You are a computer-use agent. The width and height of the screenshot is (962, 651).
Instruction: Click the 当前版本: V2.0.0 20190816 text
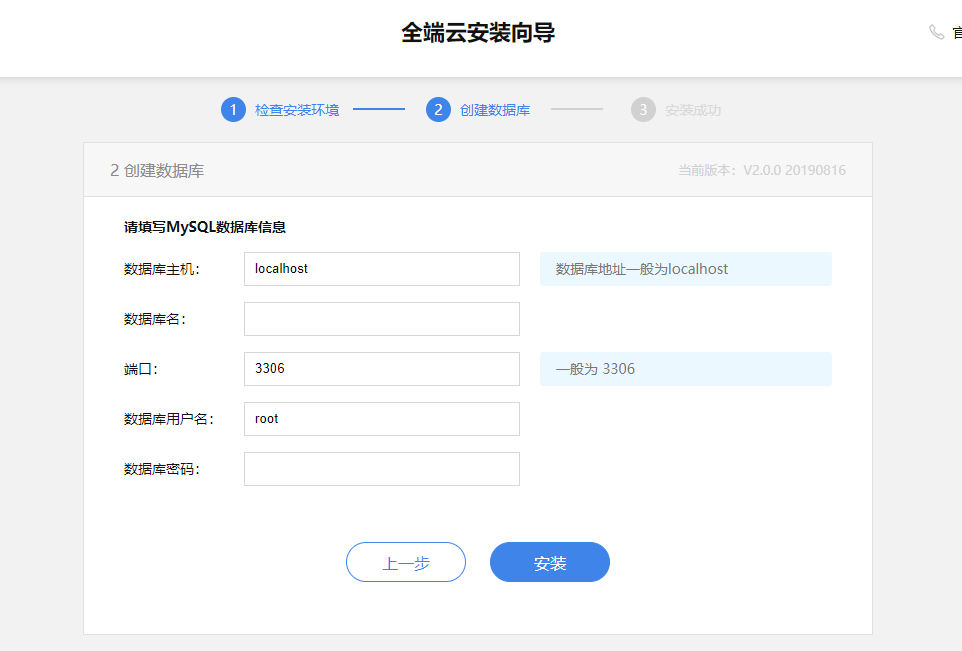click(x=762, y=170)
